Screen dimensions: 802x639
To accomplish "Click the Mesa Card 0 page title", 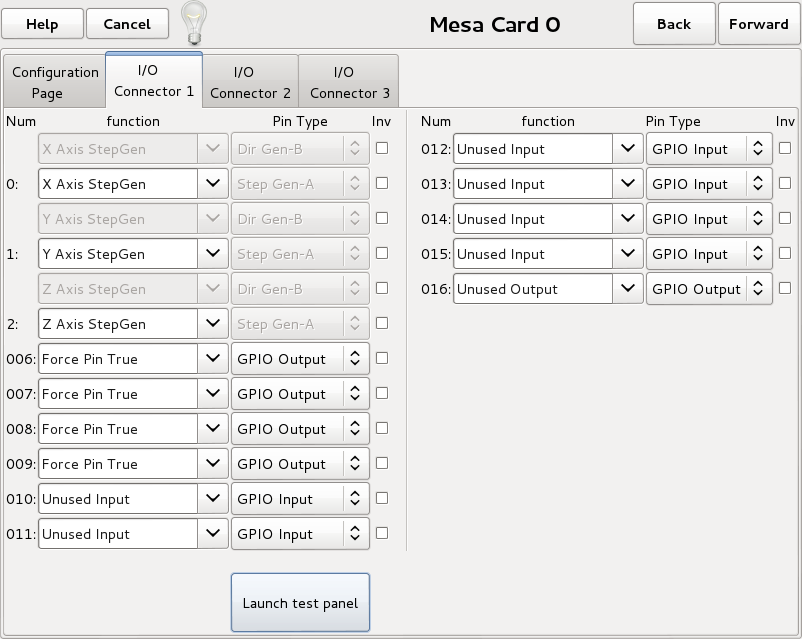I will [495, 25].
